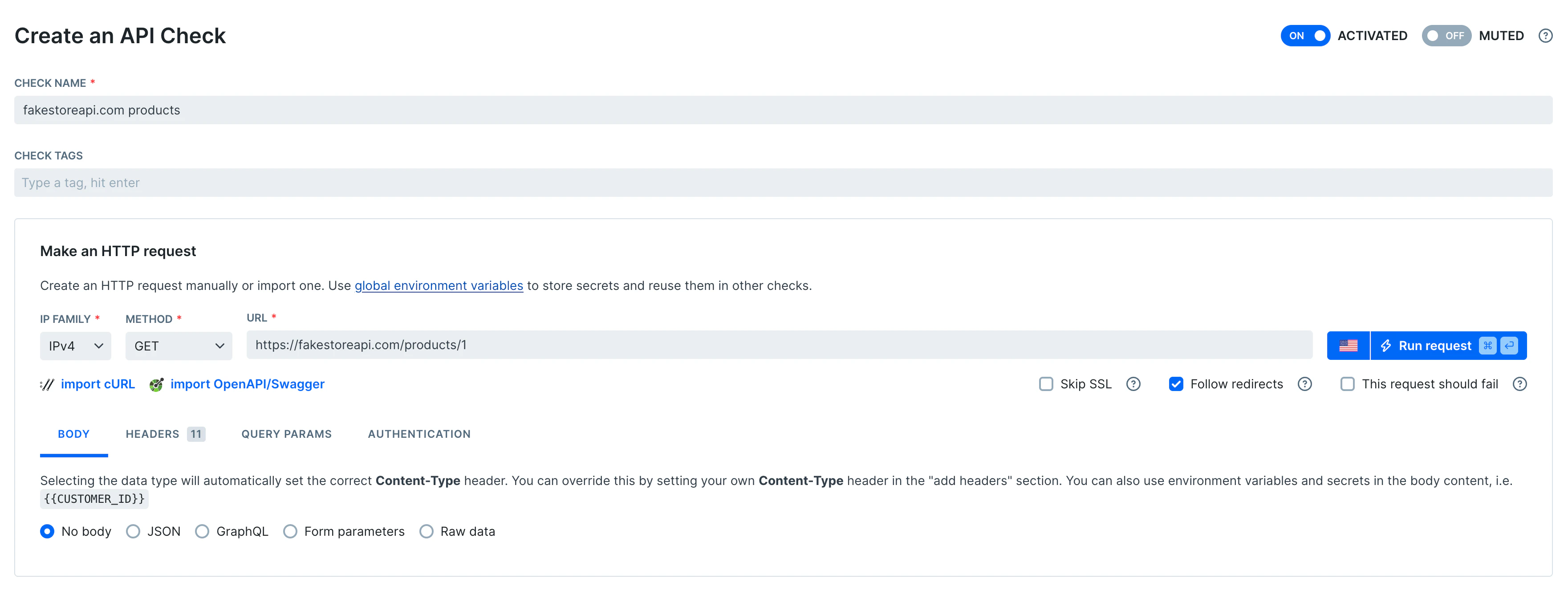This screenshot has width=1568, height=595.
Task: Open the AUTHENTICATION tab
Action: pos(419,434)
